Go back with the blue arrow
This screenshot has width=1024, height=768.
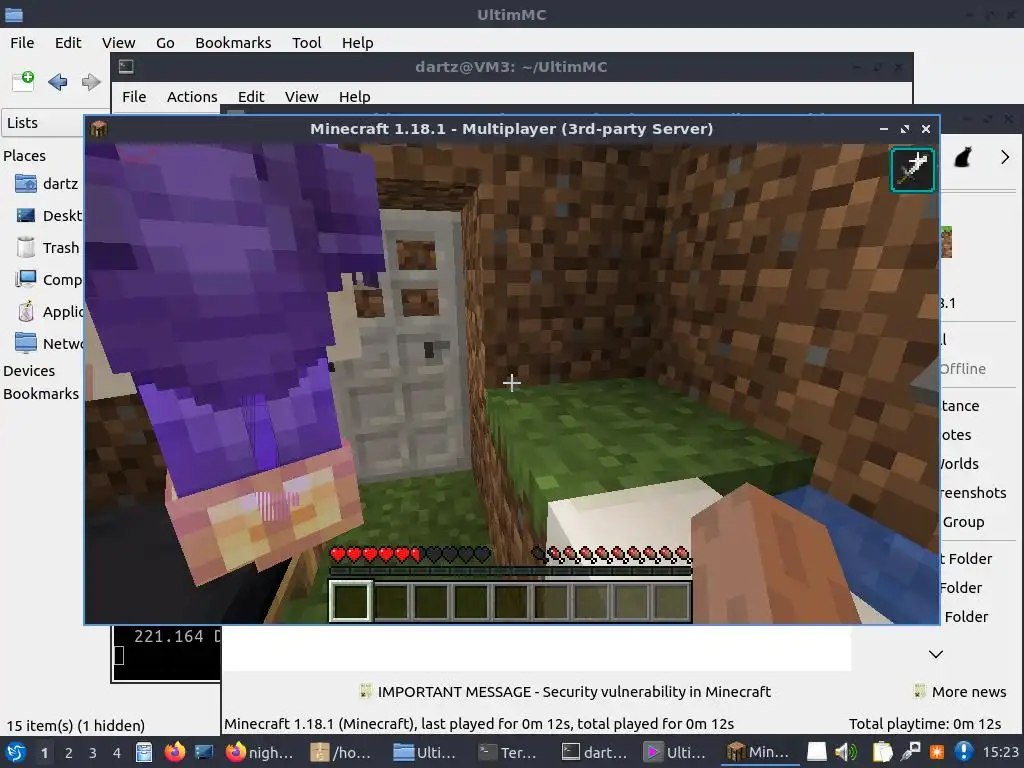[57, 82]
